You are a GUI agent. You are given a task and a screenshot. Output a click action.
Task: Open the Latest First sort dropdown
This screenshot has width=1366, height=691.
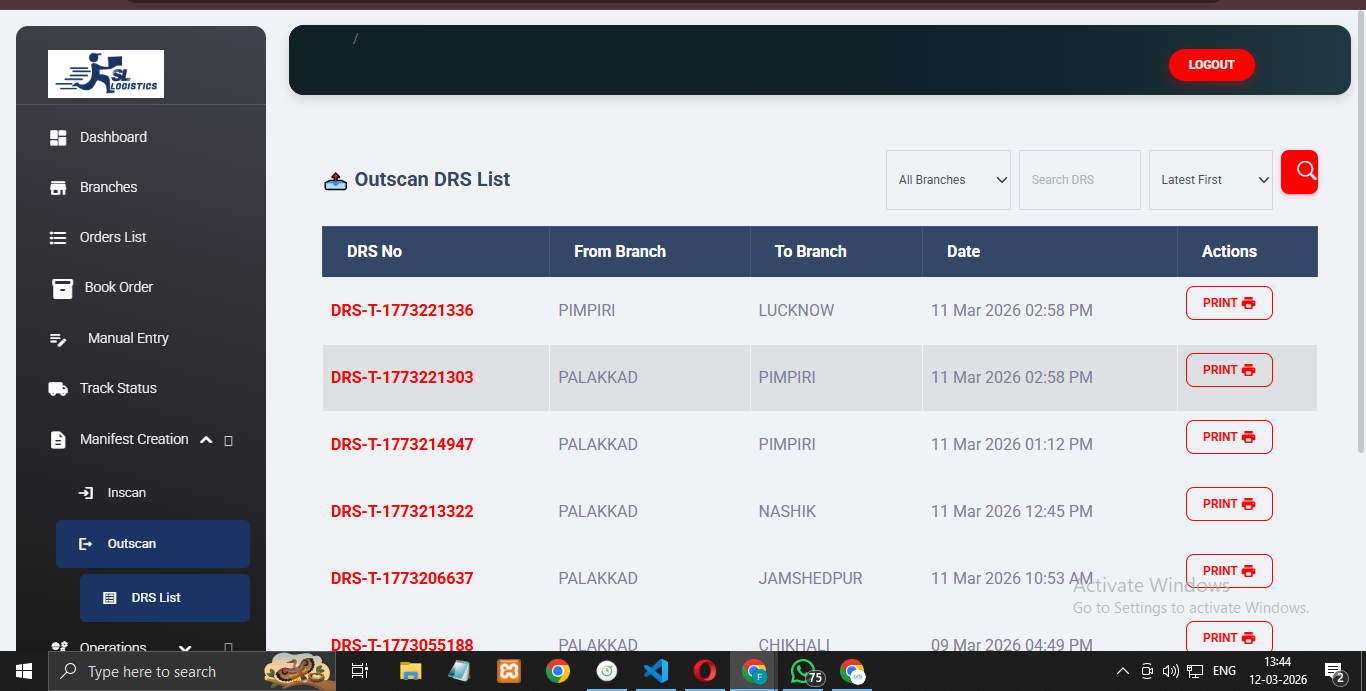[1210, 180]
